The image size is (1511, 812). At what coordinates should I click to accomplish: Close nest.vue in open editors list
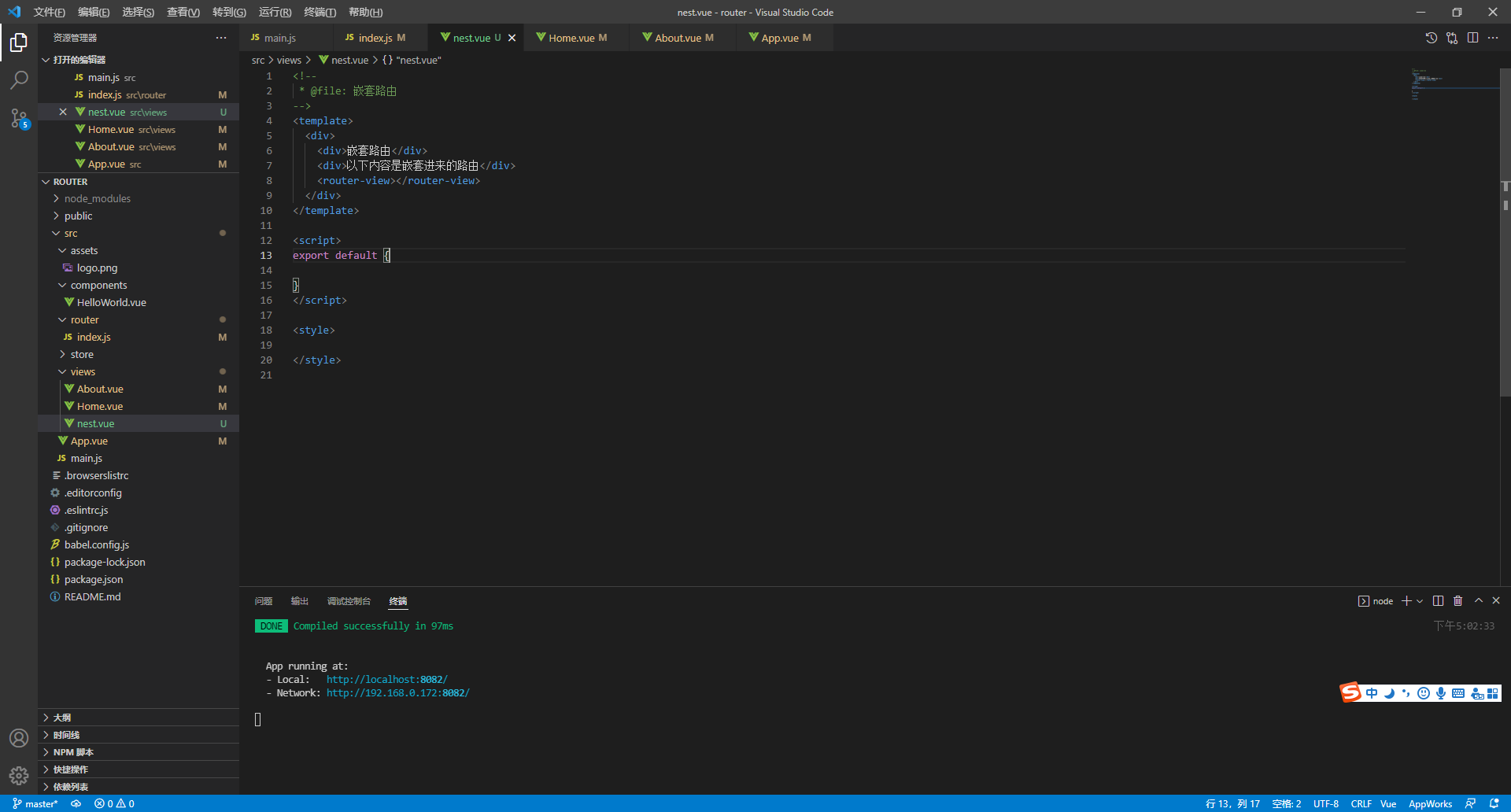pyautogui.click(x=63, y=112)
